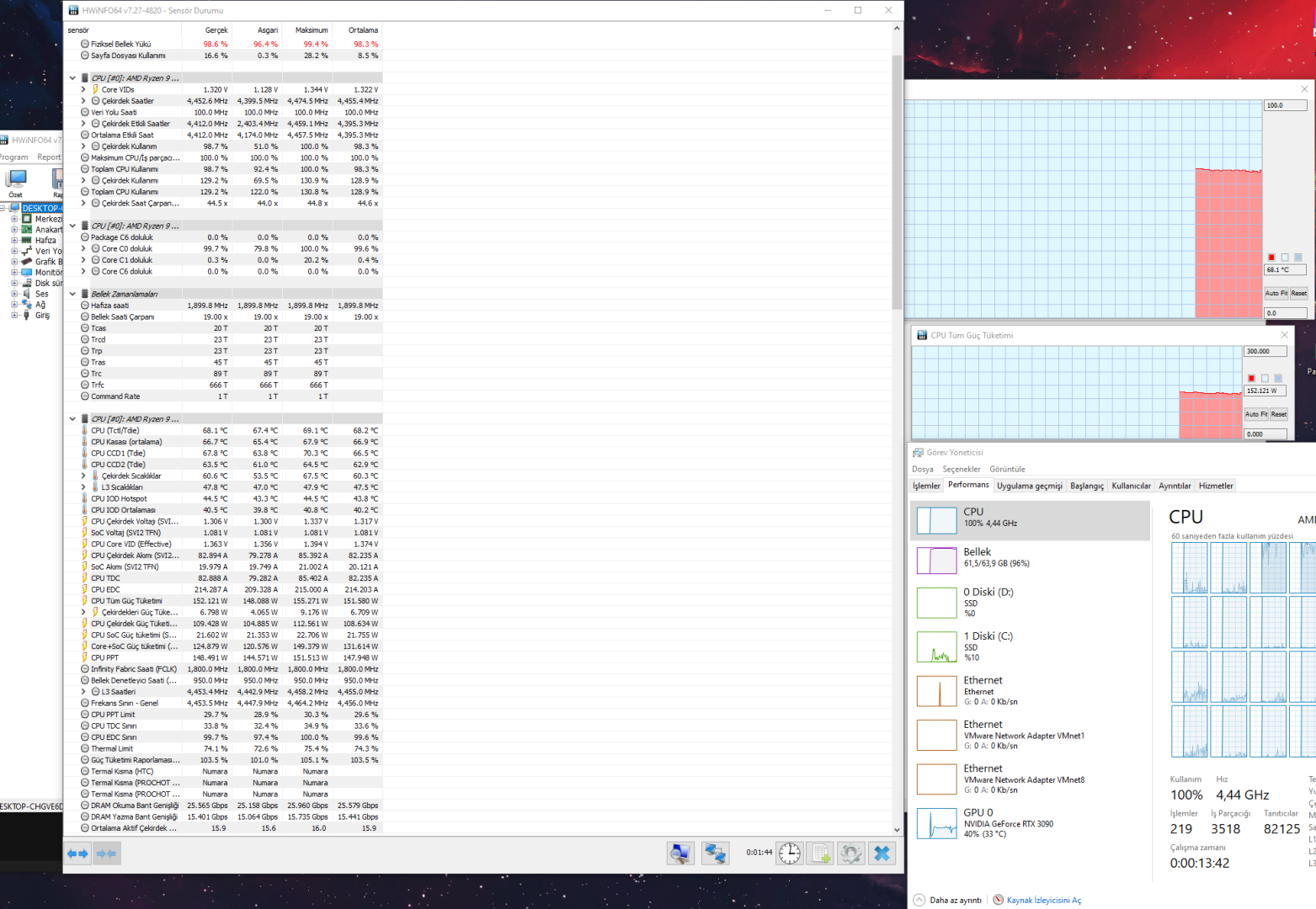Select the GPU 0 graph in Task Manager
1316x909 pixels.
936,823
